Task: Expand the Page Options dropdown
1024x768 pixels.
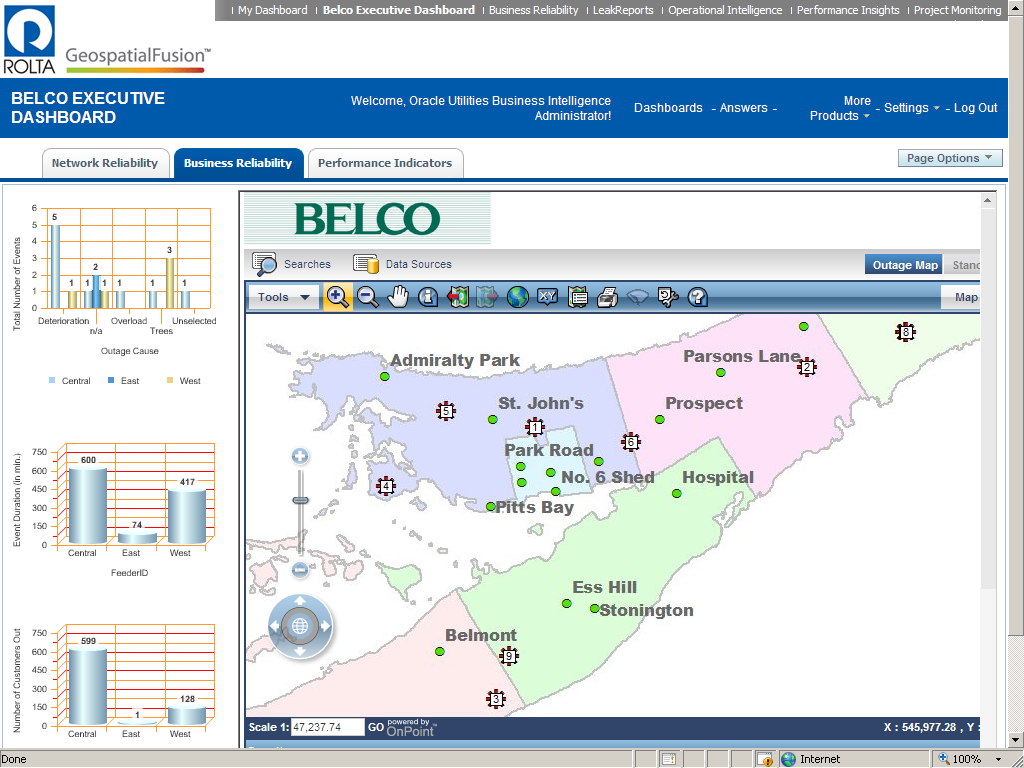Action: pos(950,158)
